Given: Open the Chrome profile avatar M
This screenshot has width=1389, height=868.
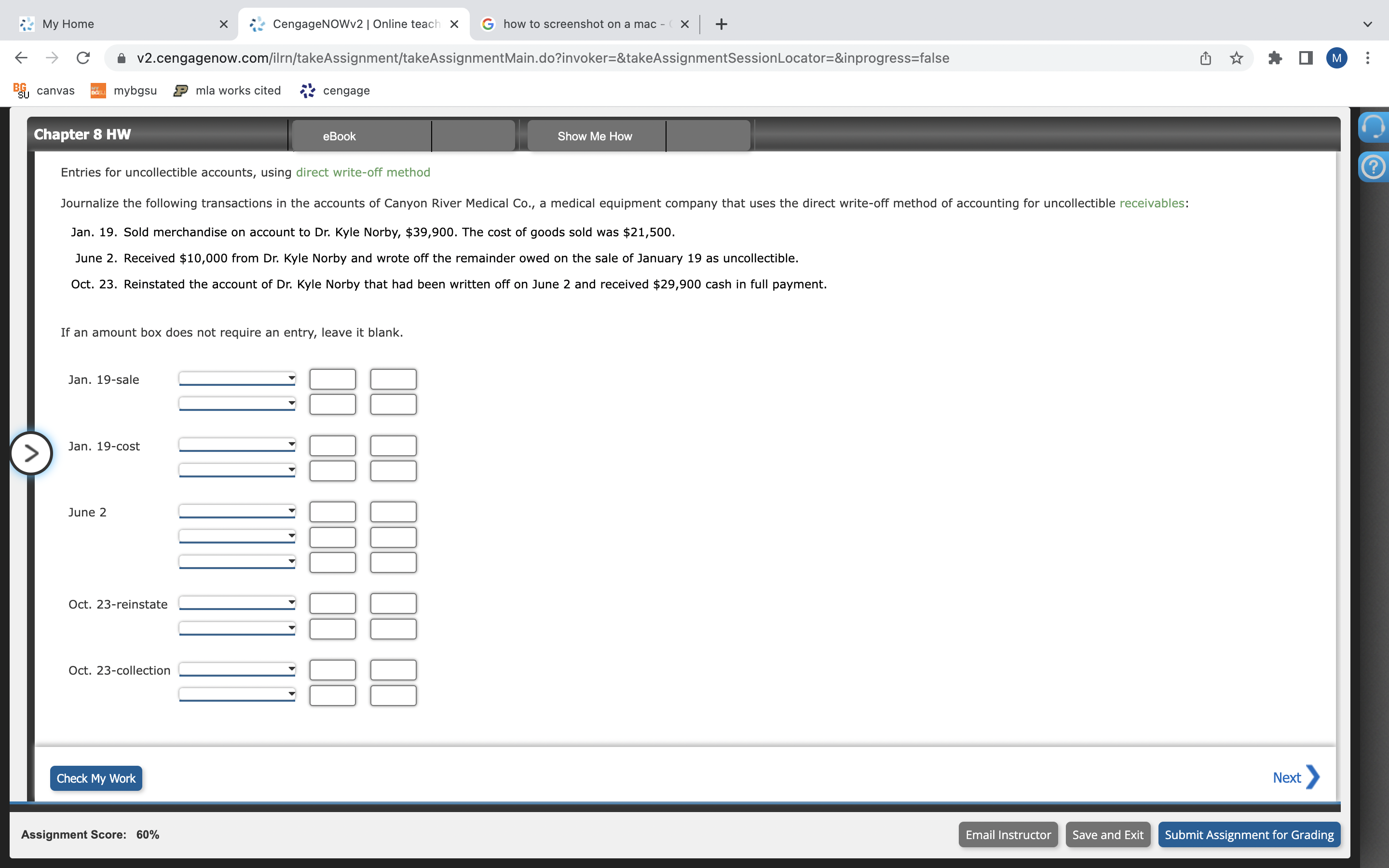Looking at the screenshot, I should pyautogui.click(x=1336, y=57).
